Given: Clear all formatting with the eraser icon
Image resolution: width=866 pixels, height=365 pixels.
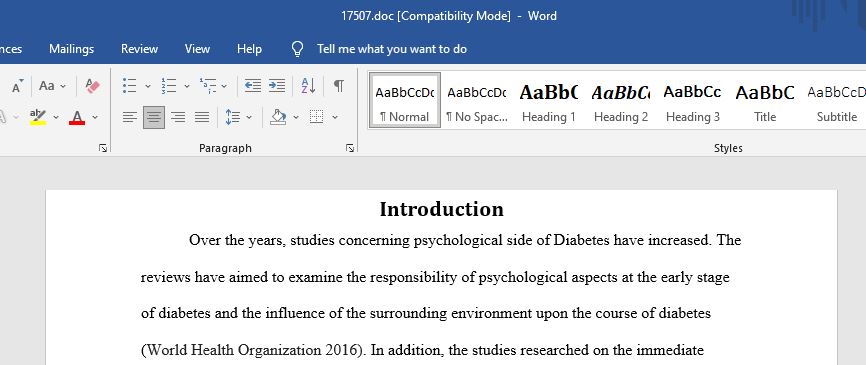Looking at the screenshot, I should tap(93, 86).
